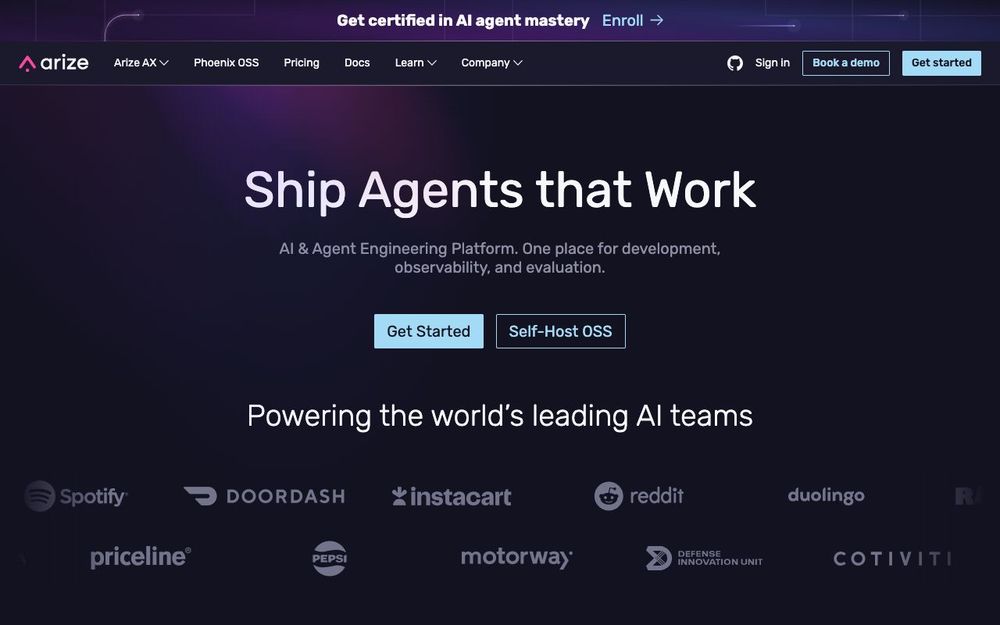
Task: Go to Docs
Action: 357,62
